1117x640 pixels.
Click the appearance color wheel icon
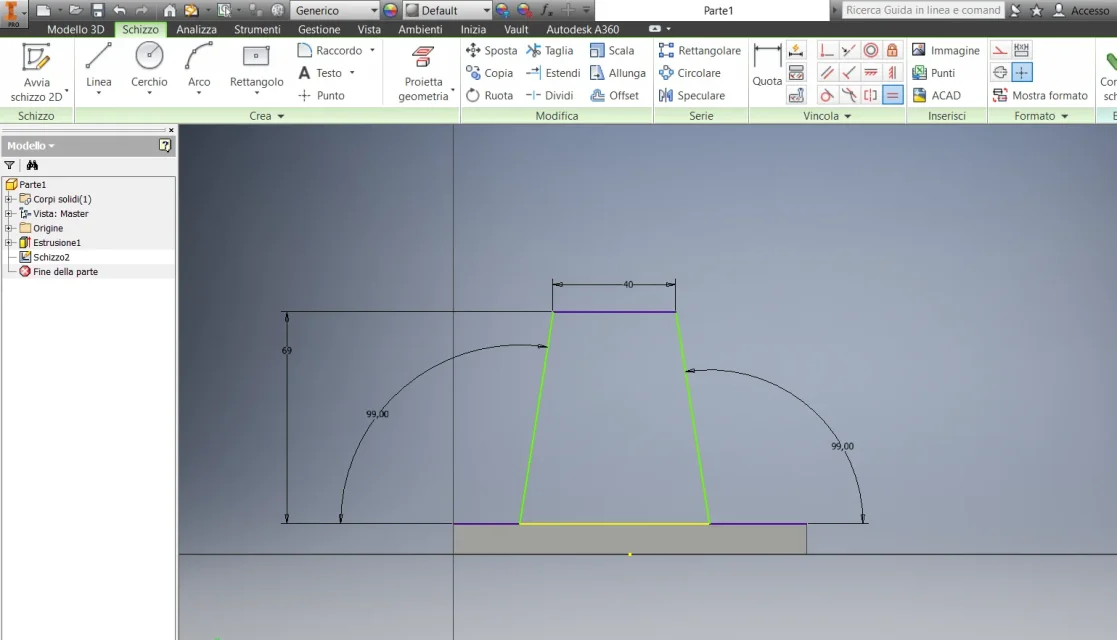click(390, 10)
